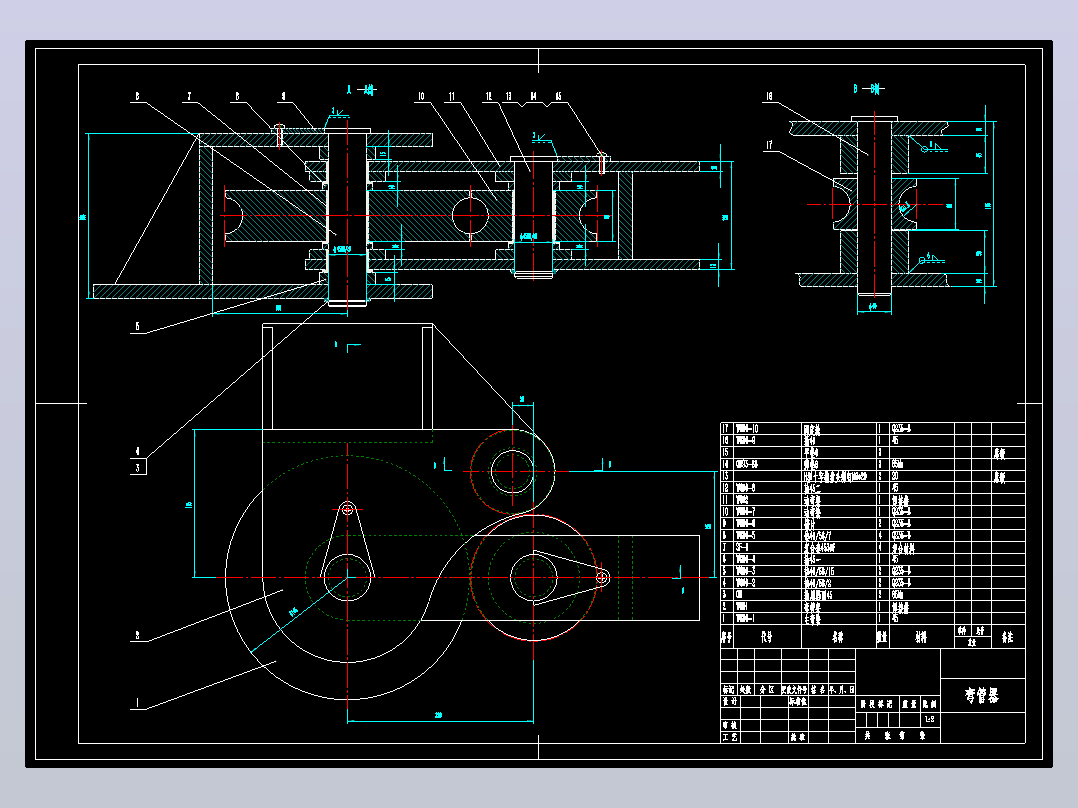
Task: Select the large bending wheel circle in plan view
Action: click(347, 578)
